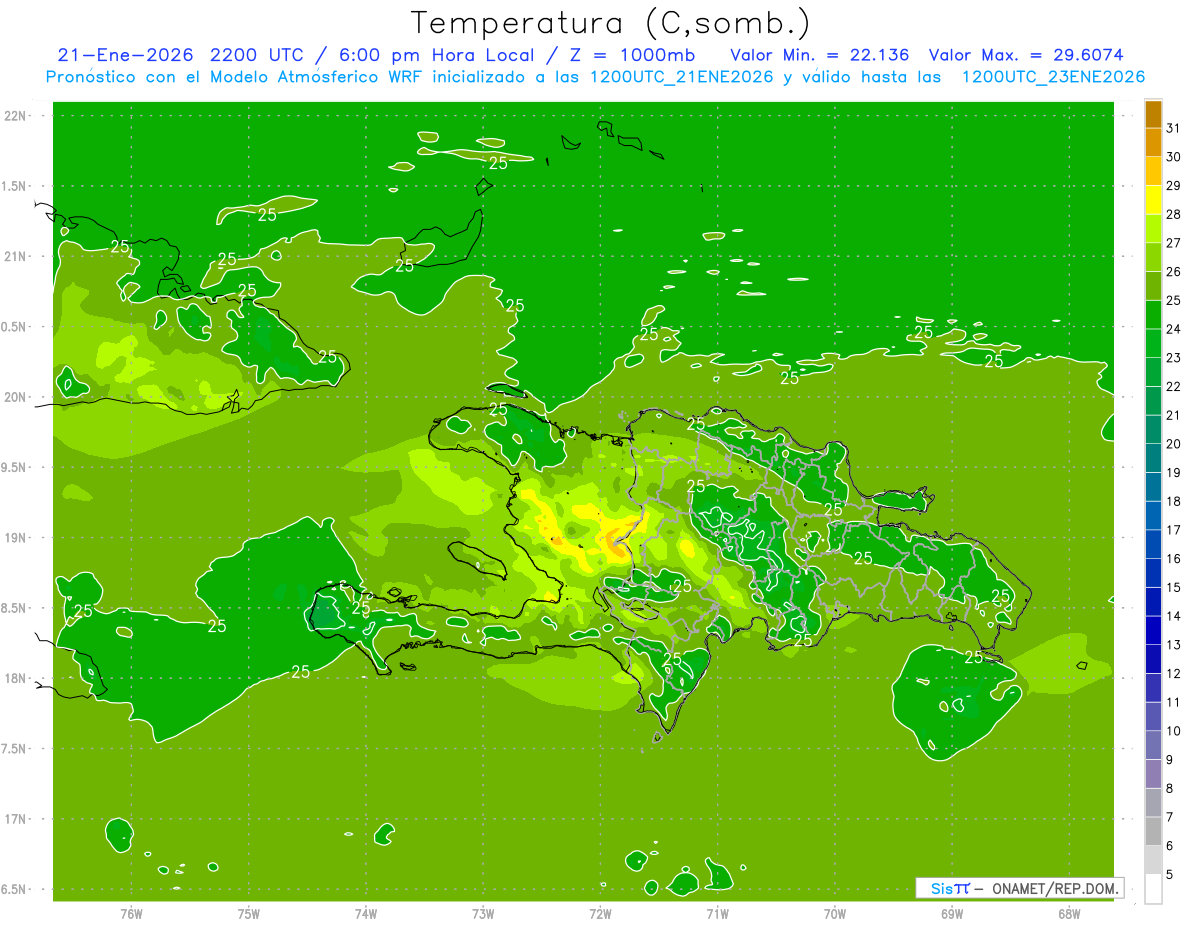Click the "72W" longitude axis label

[x=600, y=913]
